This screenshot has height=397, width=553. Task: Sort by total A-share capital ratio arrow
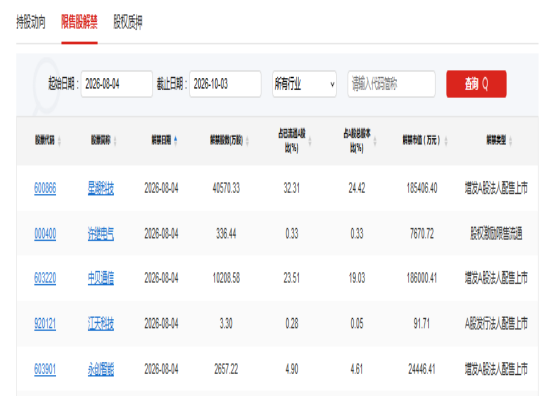pos(375,141)
